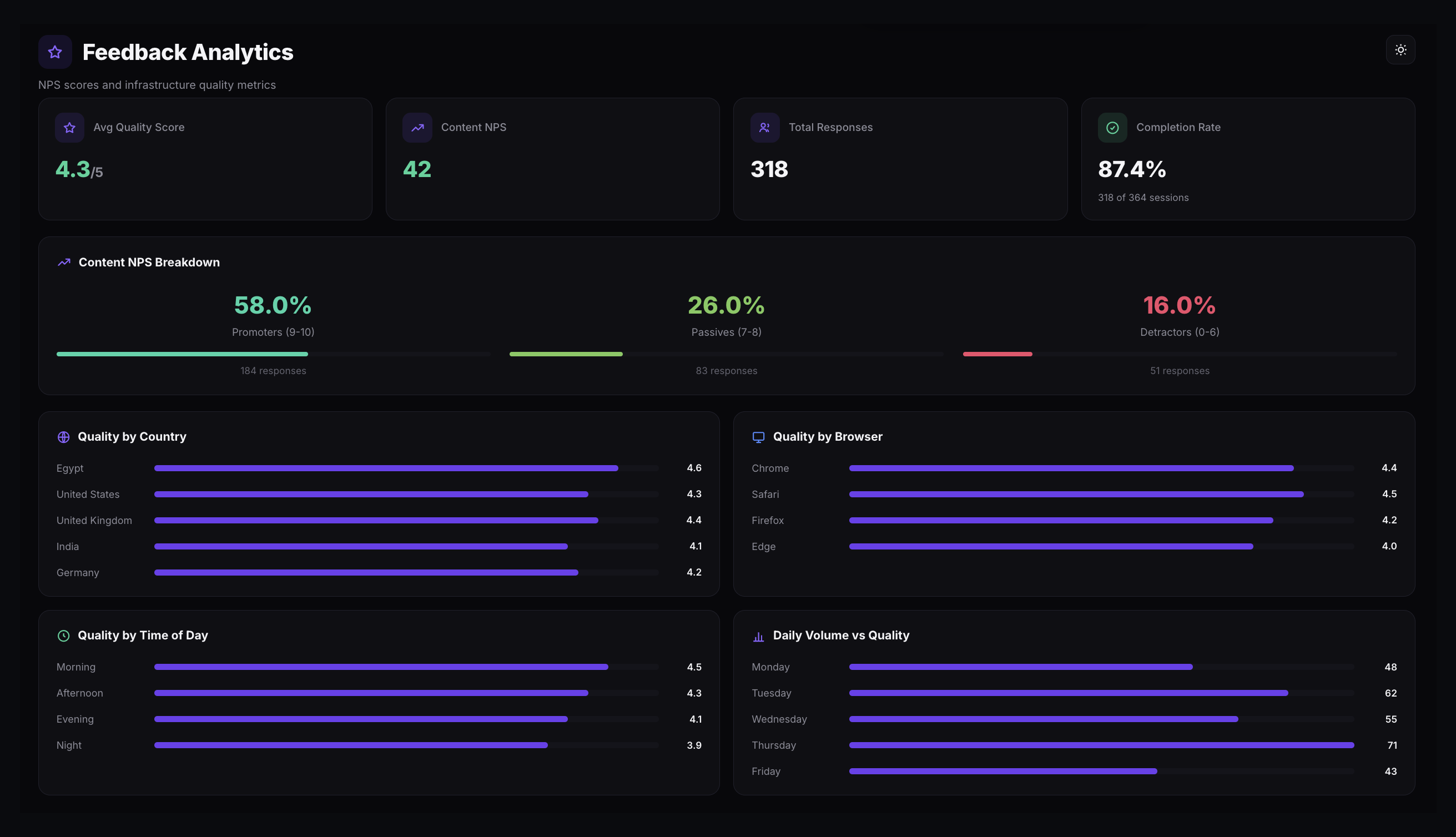The height and width of the screenshot is (837, 1456).
Task: Click the users icon in Total Responses card
Action: pyautogui.click(x=764, y=128)
